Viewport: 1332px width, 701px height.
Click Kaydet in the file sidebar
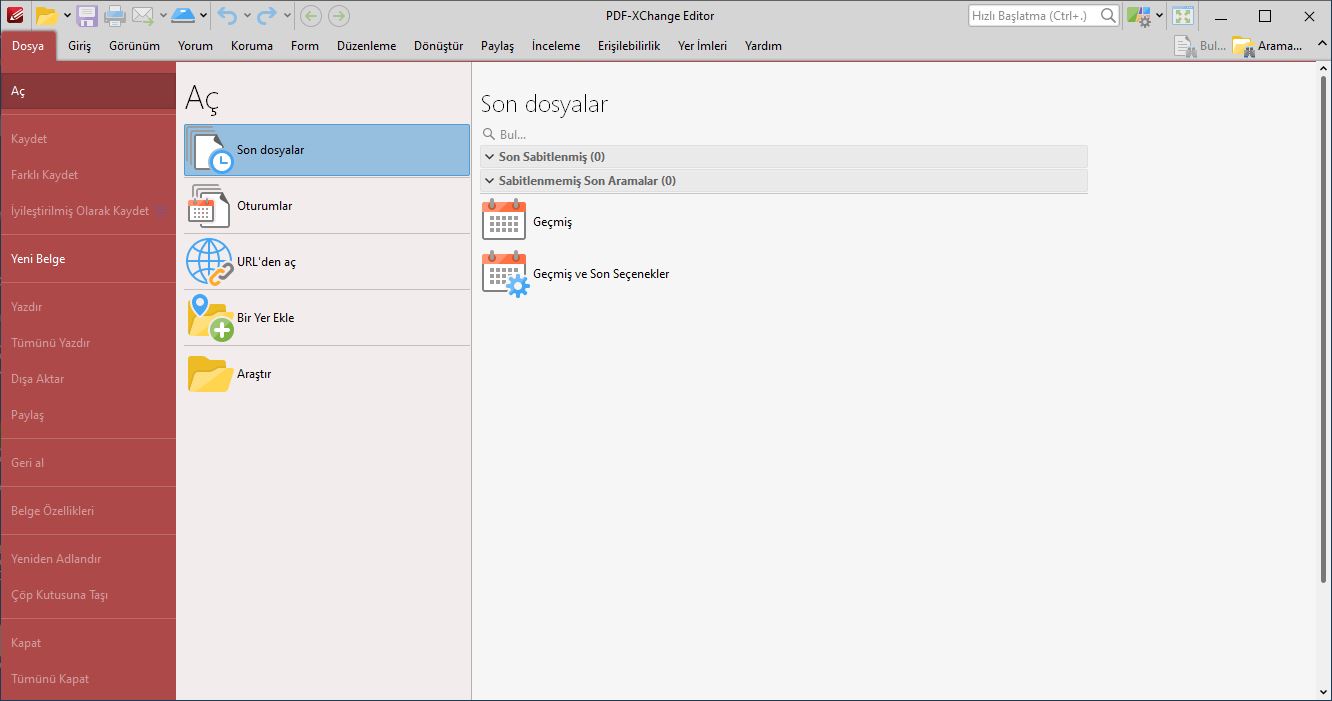pyautogui.click(x=88, y=139)
